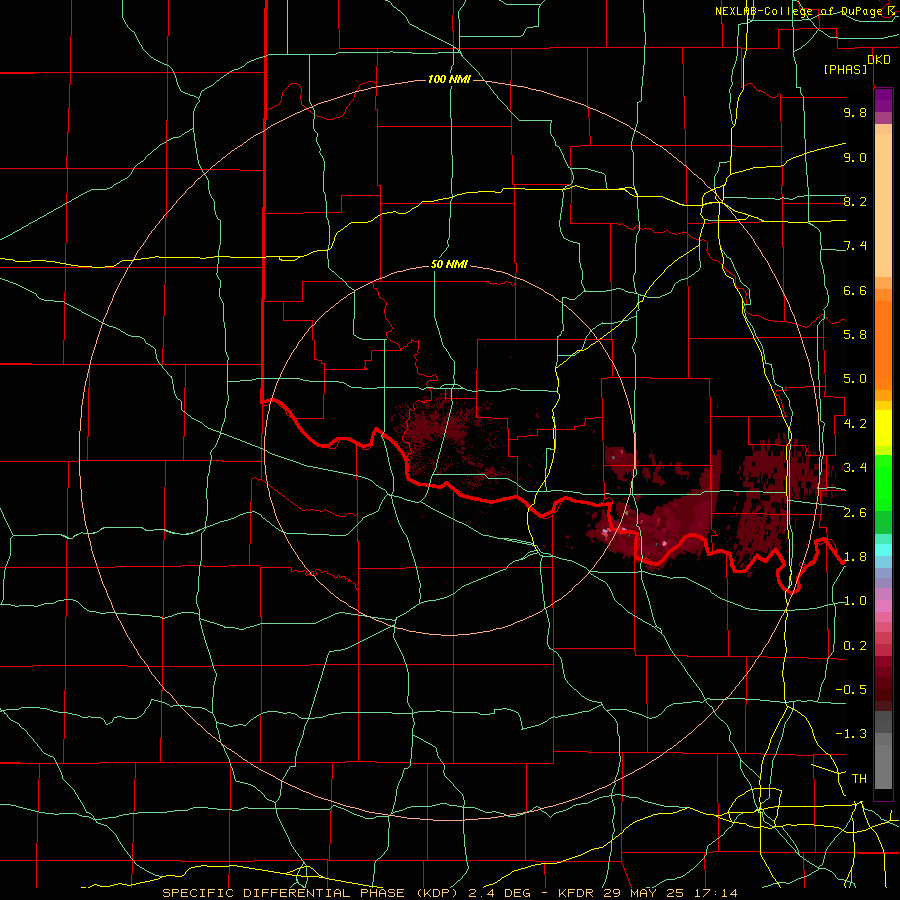Click the 5.8 scale value
Viewport: 900px width, 900px height.
point(855,335)
